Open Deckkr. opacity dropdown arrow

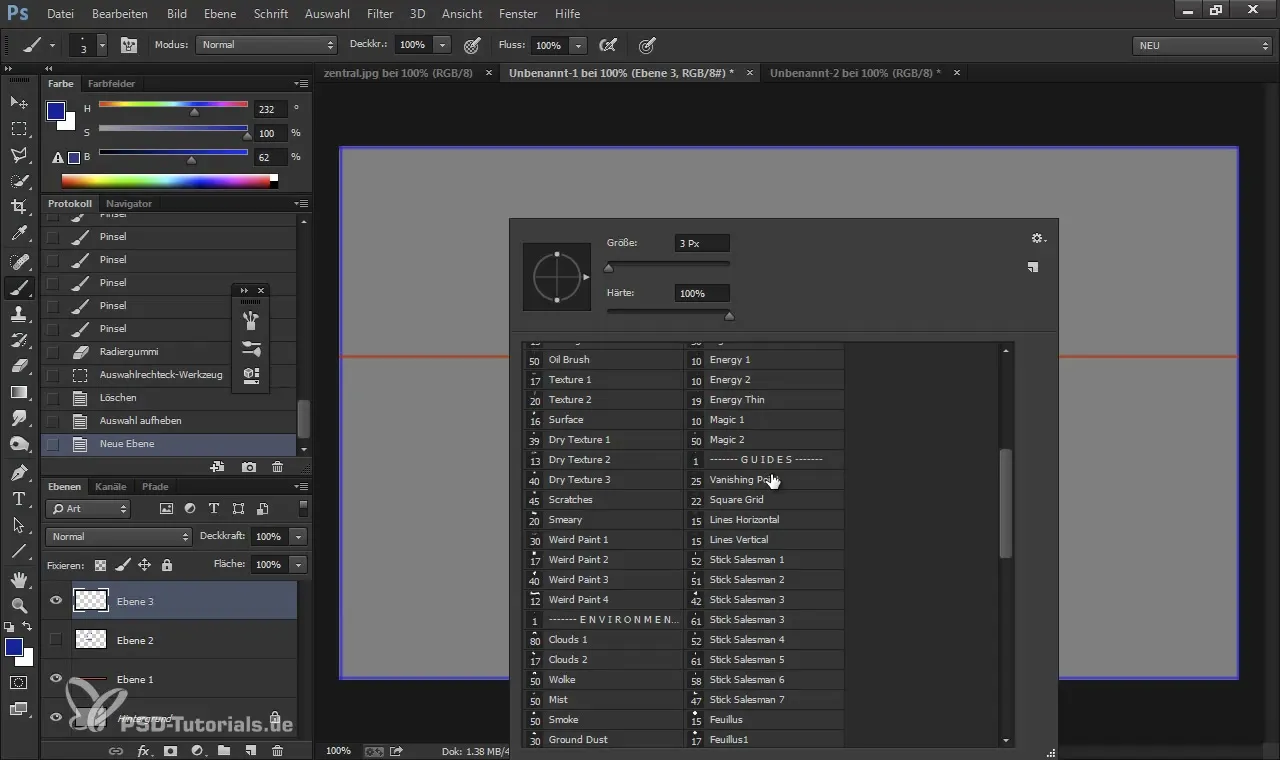pos(442,45)
